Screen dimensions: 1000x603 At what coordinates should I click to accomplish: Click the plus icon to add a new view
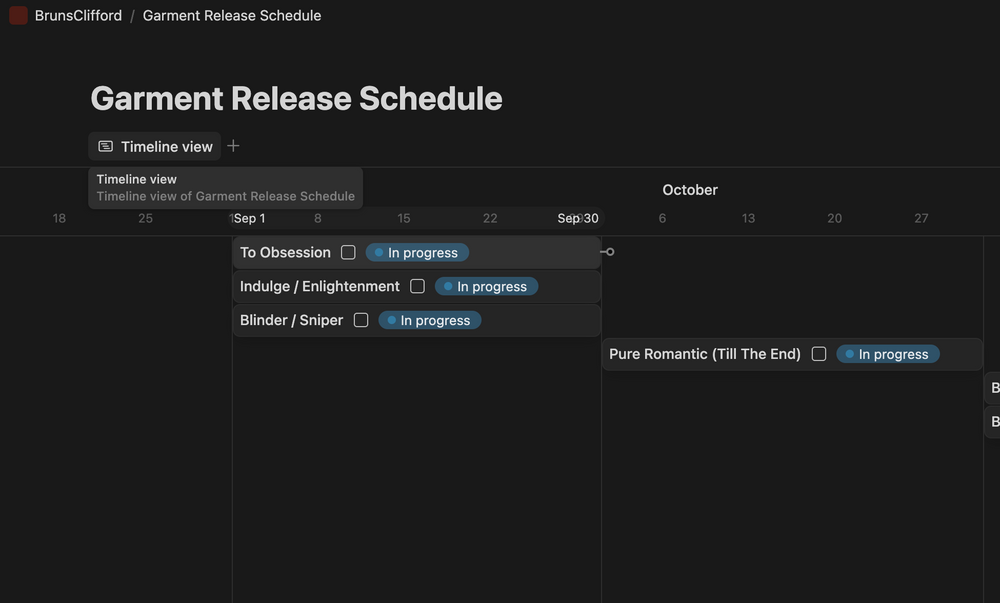pyautogui.click(x=233, y=145)
